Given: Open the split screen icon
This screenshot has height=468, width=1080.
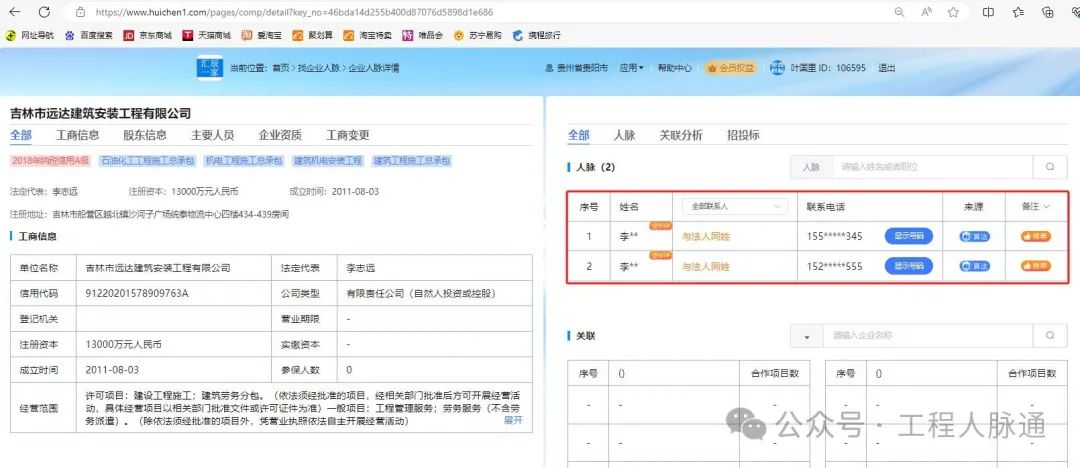Looking at the screenshot, I should pyautogui.click(x=988, y=12).
